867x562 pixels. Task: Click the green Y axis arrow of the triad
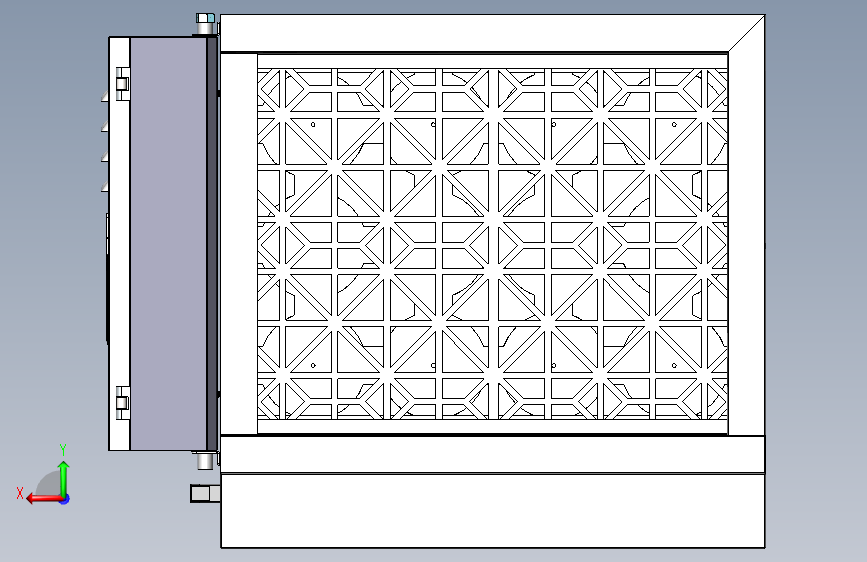pos(64,480)
